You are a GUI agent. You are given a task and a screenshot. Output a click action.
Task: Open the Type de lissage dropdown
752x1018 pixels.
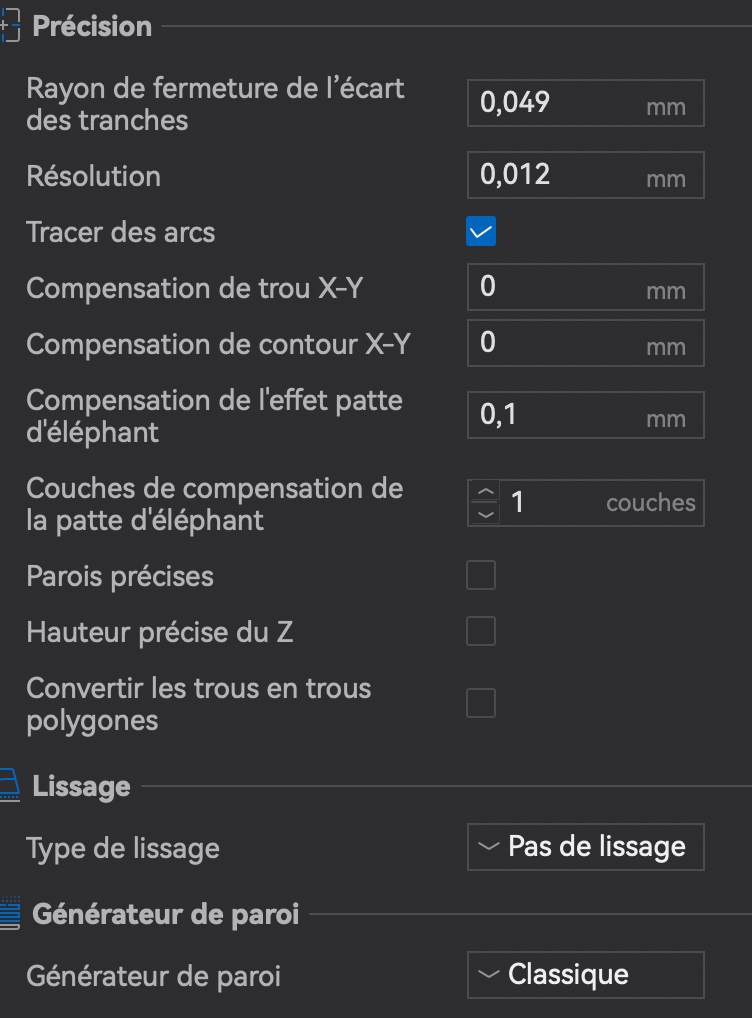pos(586,847)
